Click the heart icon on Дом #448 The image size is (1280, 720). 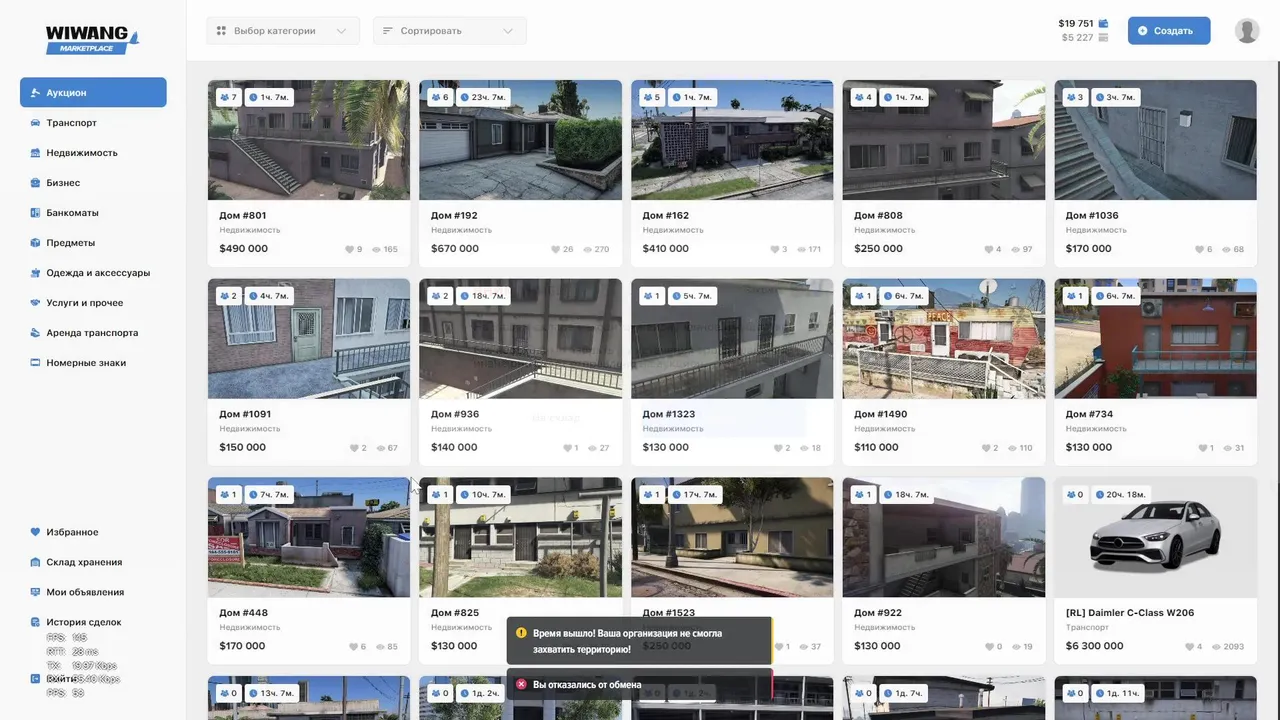tap(352, 647)
